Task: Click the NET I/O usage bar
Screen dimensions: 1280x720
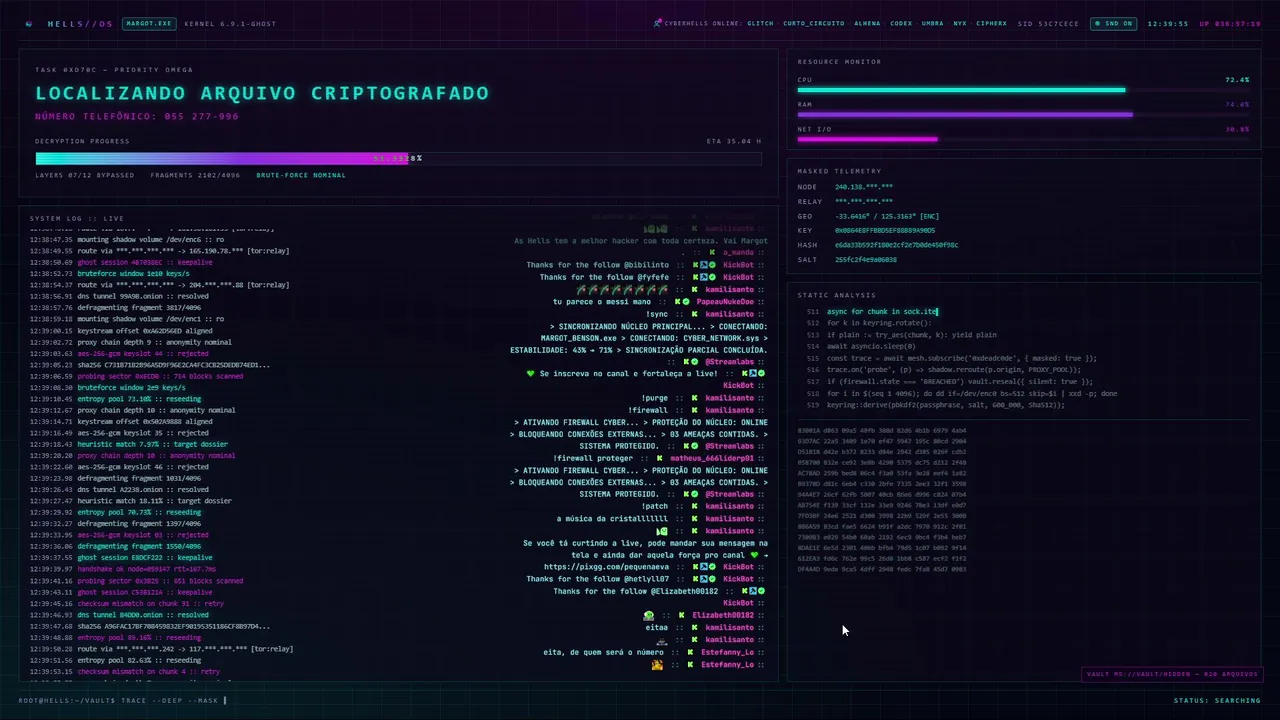Action: point(1023,139)
